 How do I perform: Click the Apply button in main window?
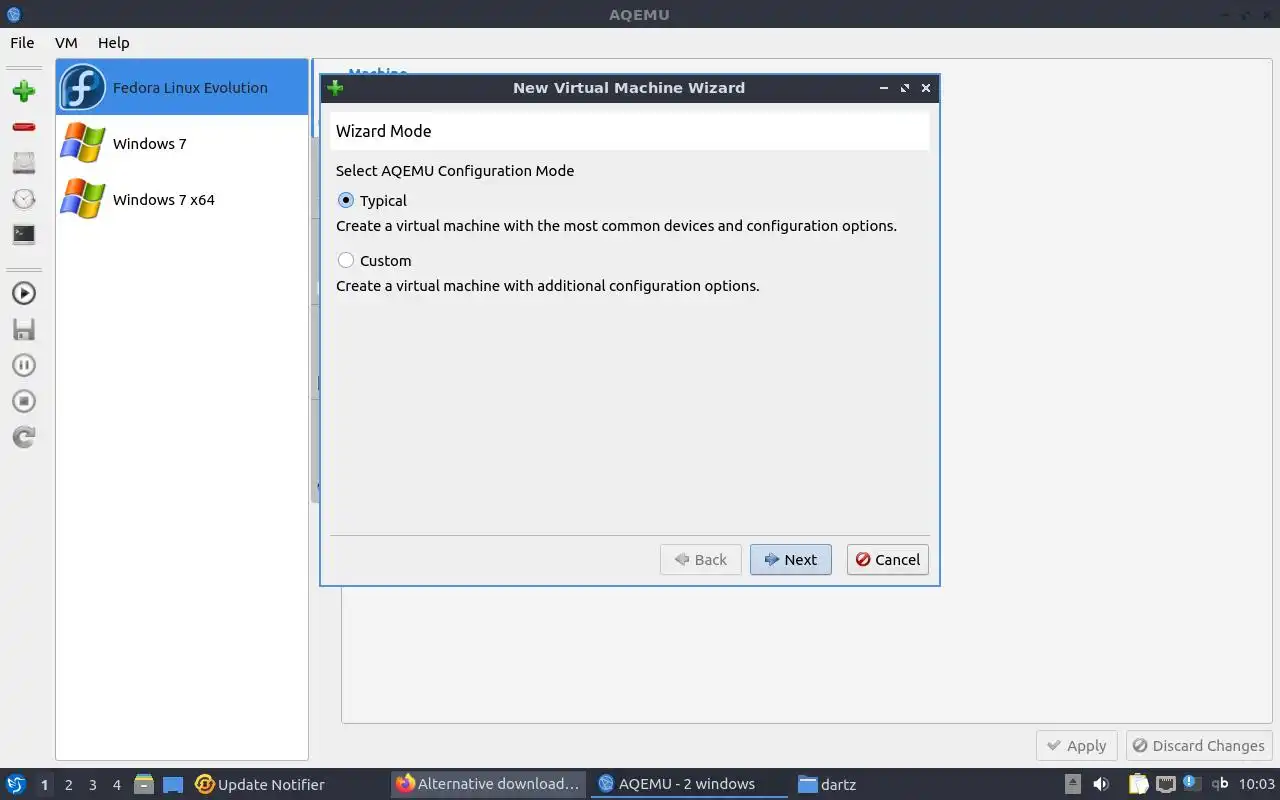1077,745
